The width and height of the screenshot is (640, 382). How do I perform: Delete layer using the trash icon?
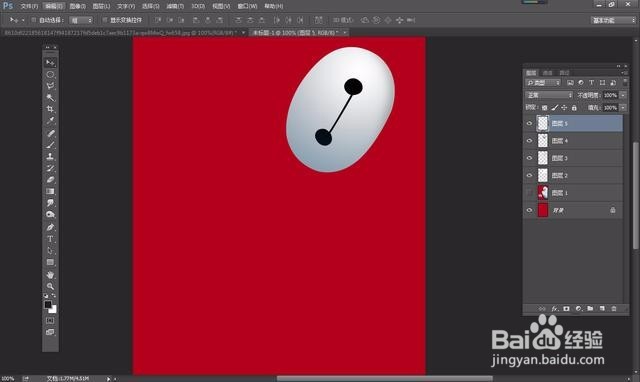click(614, 309)
